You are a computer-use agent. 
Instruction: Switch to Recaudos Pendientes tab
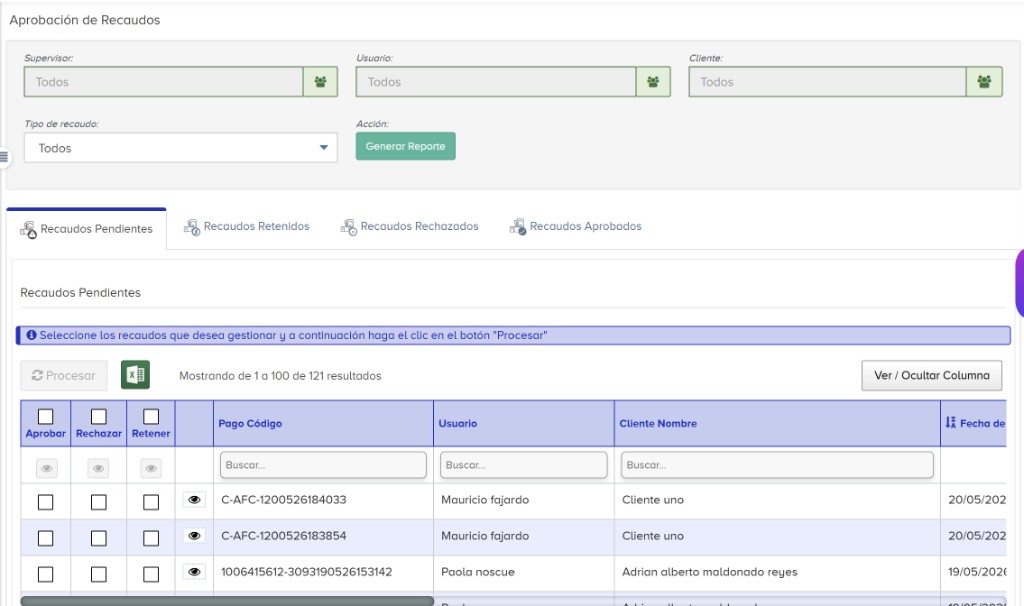(86, 229)
